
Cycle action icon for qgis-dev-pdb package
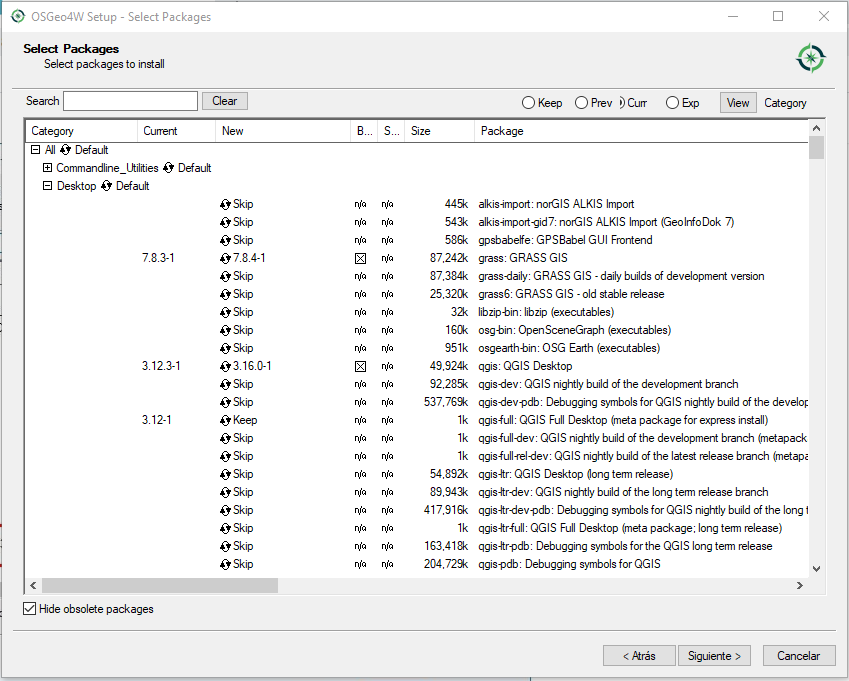(225, 402)
